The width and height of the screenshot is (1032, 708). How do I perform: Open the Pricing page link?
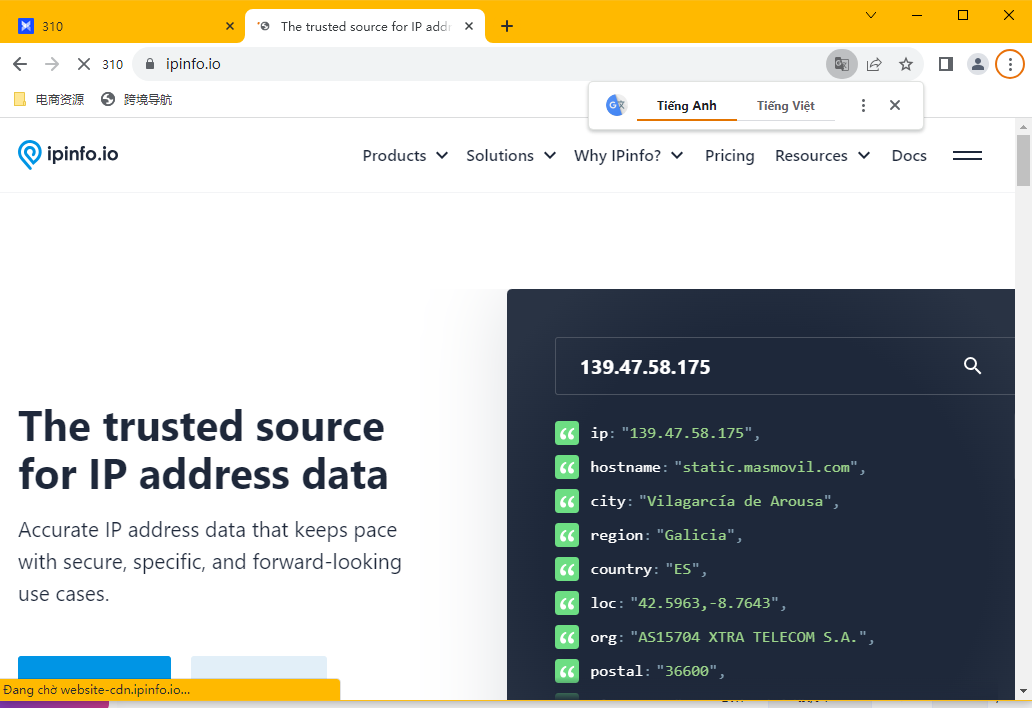[x=729, y=155]
